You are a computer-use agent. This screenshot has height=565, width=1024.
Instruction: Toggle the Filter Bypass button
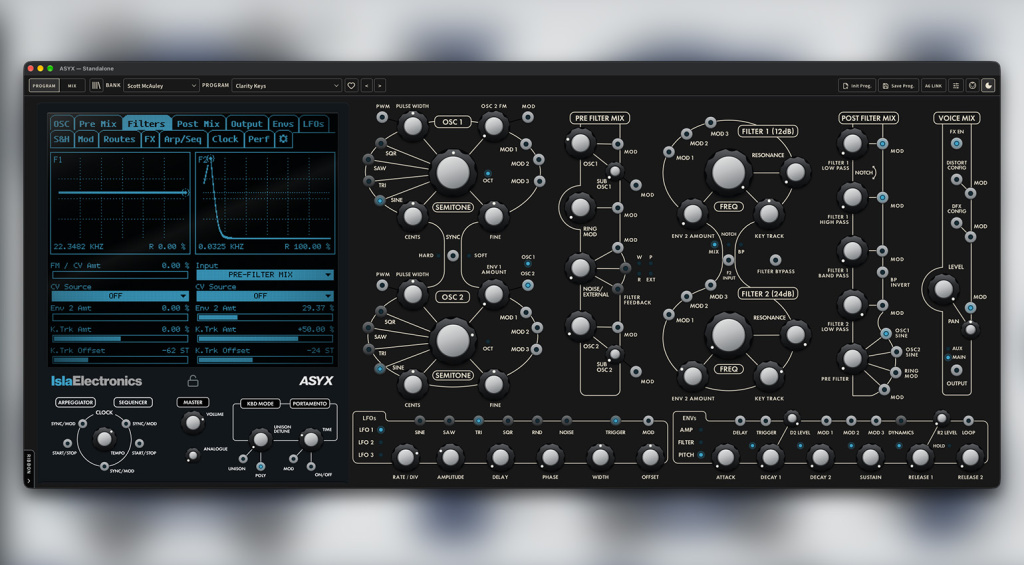point(775,260)
